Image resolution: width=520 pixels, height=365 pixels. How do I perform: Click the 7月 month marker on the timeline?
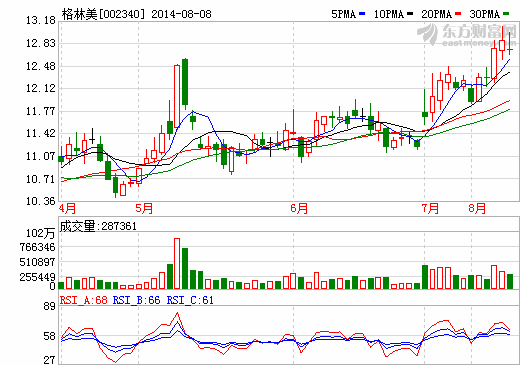tap(430, 208)
